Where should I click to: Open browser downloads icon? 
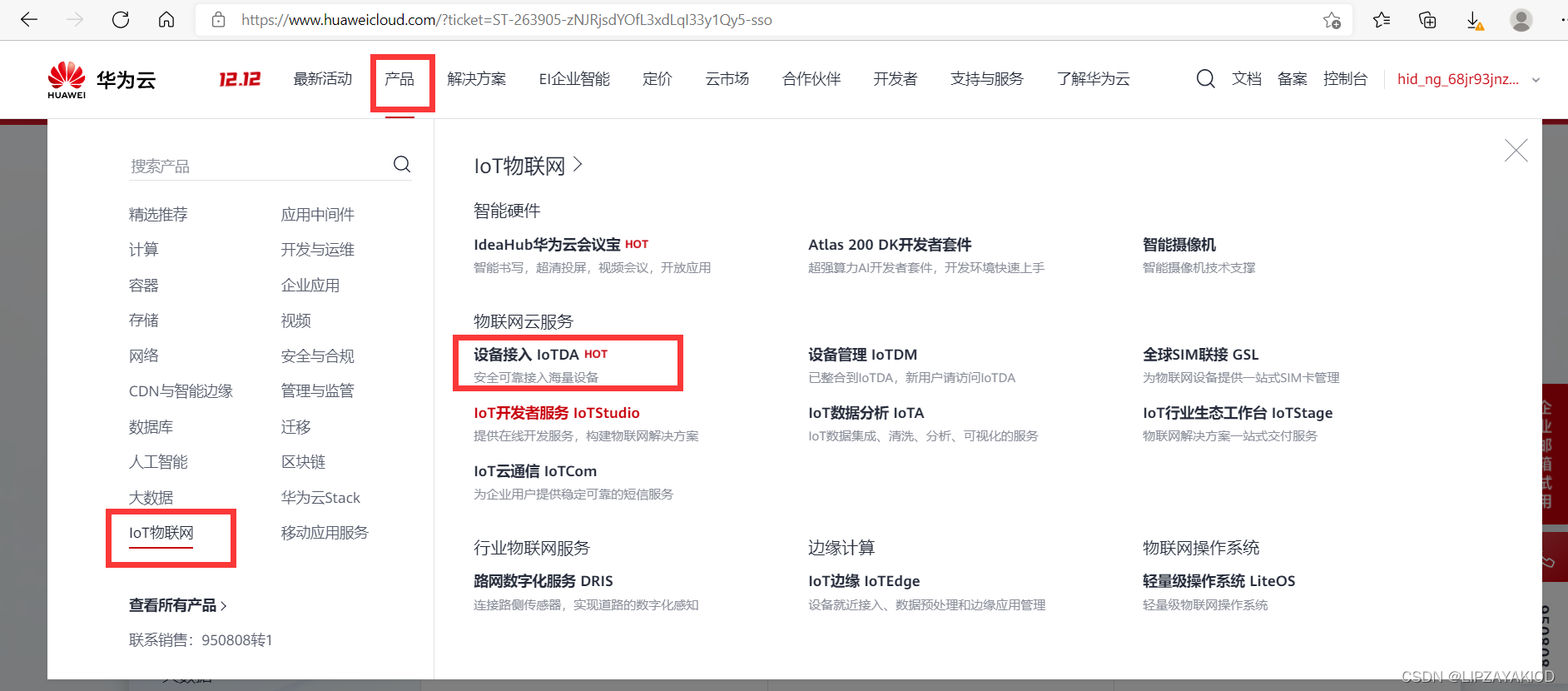click(x=1474, y=21)
